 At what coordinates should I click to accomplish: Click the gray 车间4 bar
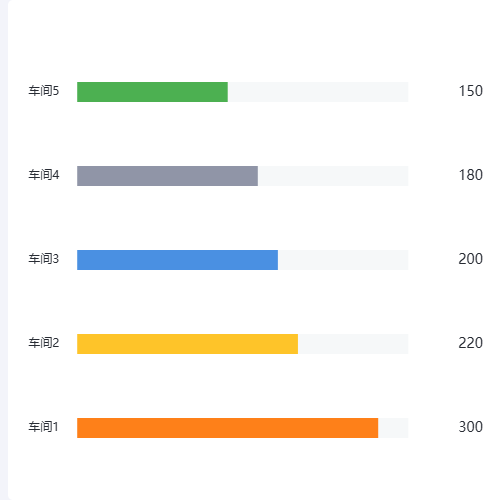click(167, 176)
